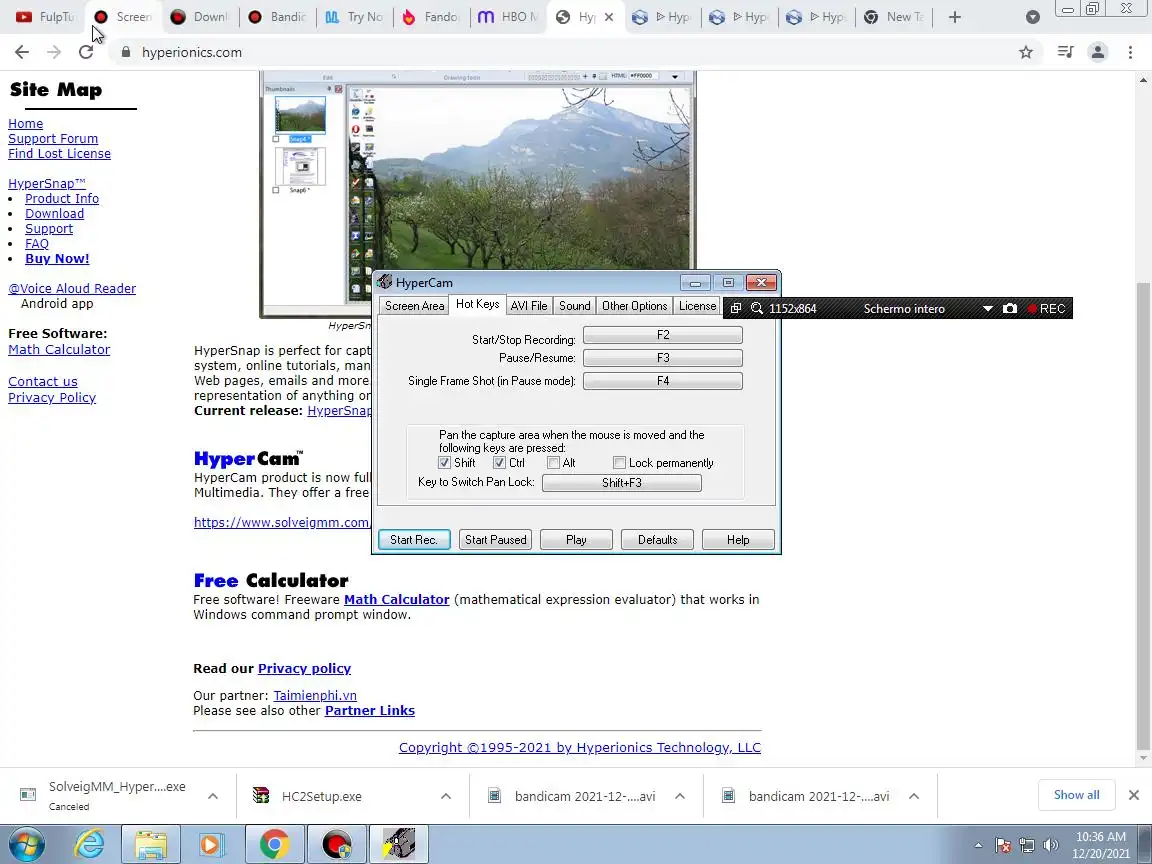Open the Bandicam Schermo intero dropdown arrow

pos(987,309)
